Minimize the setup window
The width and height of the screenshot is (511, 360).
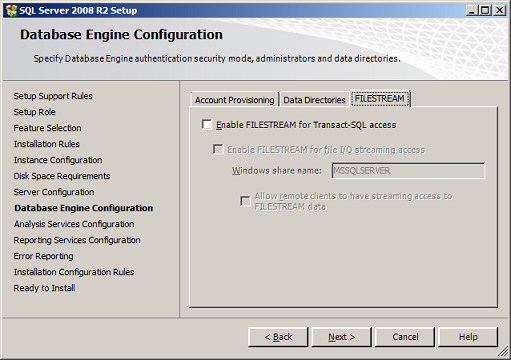(471, 11)
